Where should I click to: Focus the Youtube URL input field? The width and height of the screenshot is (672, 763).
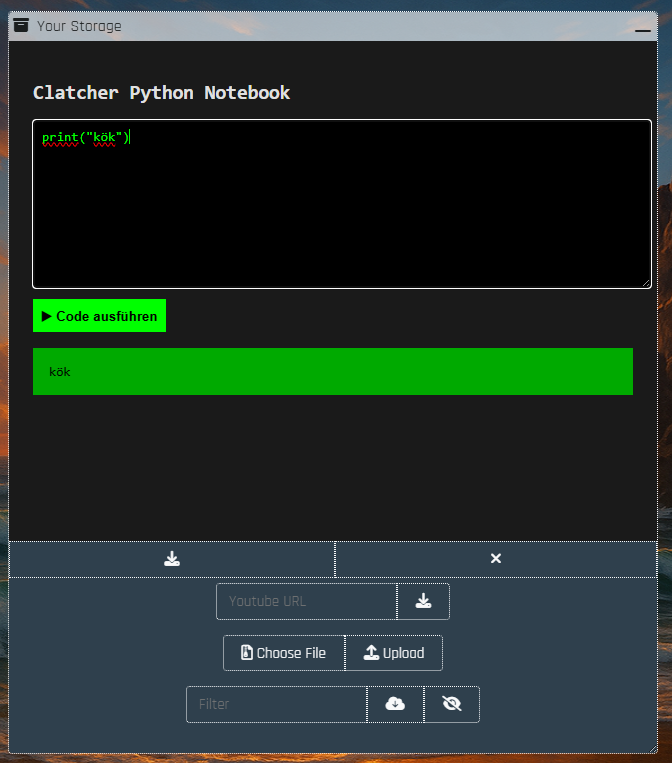point(307,601)
